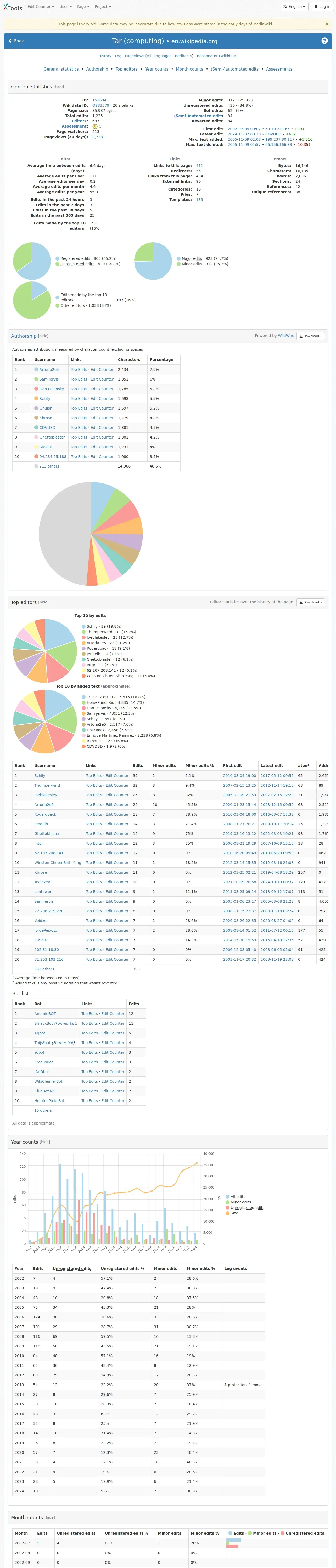Open the page History link
This screenshot has height=1568, width=336.
[x=105, y=56]
